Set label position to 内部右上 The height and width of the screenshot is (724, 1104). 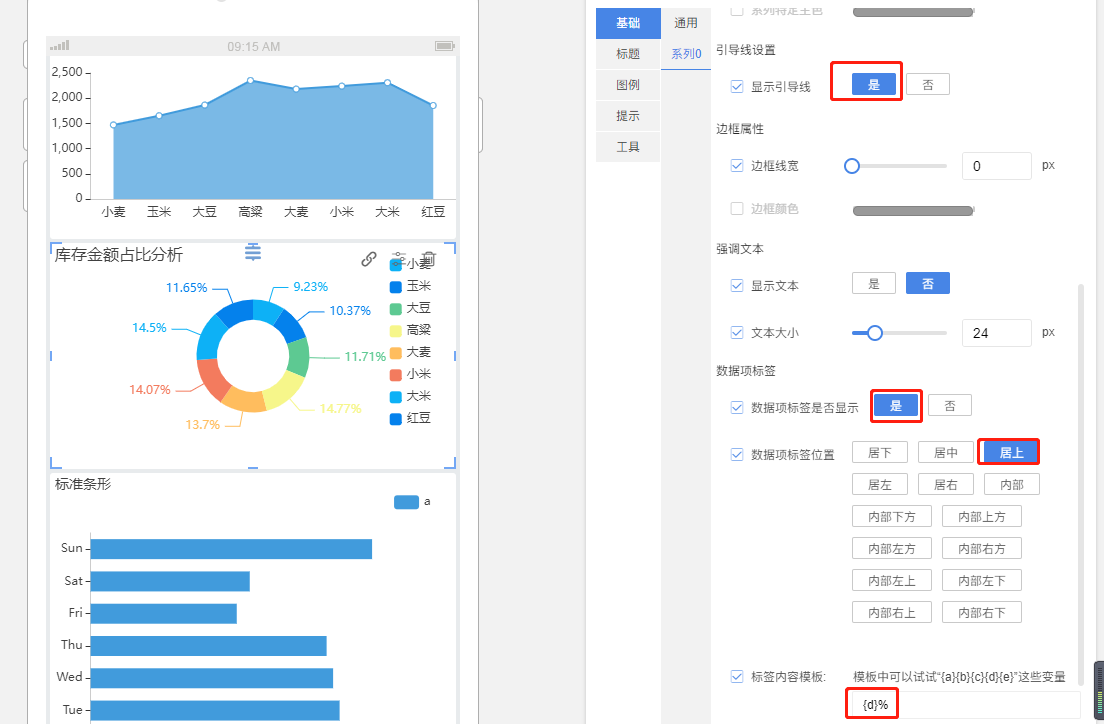891,612
